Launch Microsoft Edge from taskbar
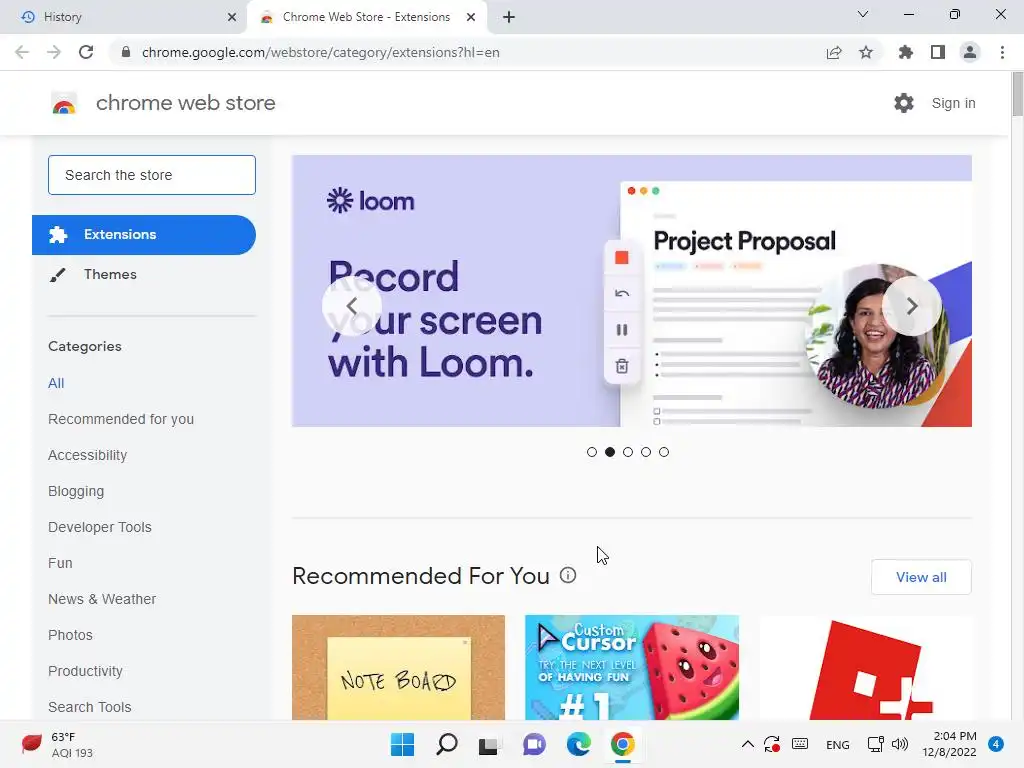This screenshot has width=1024, height=768. pos(579,744)
